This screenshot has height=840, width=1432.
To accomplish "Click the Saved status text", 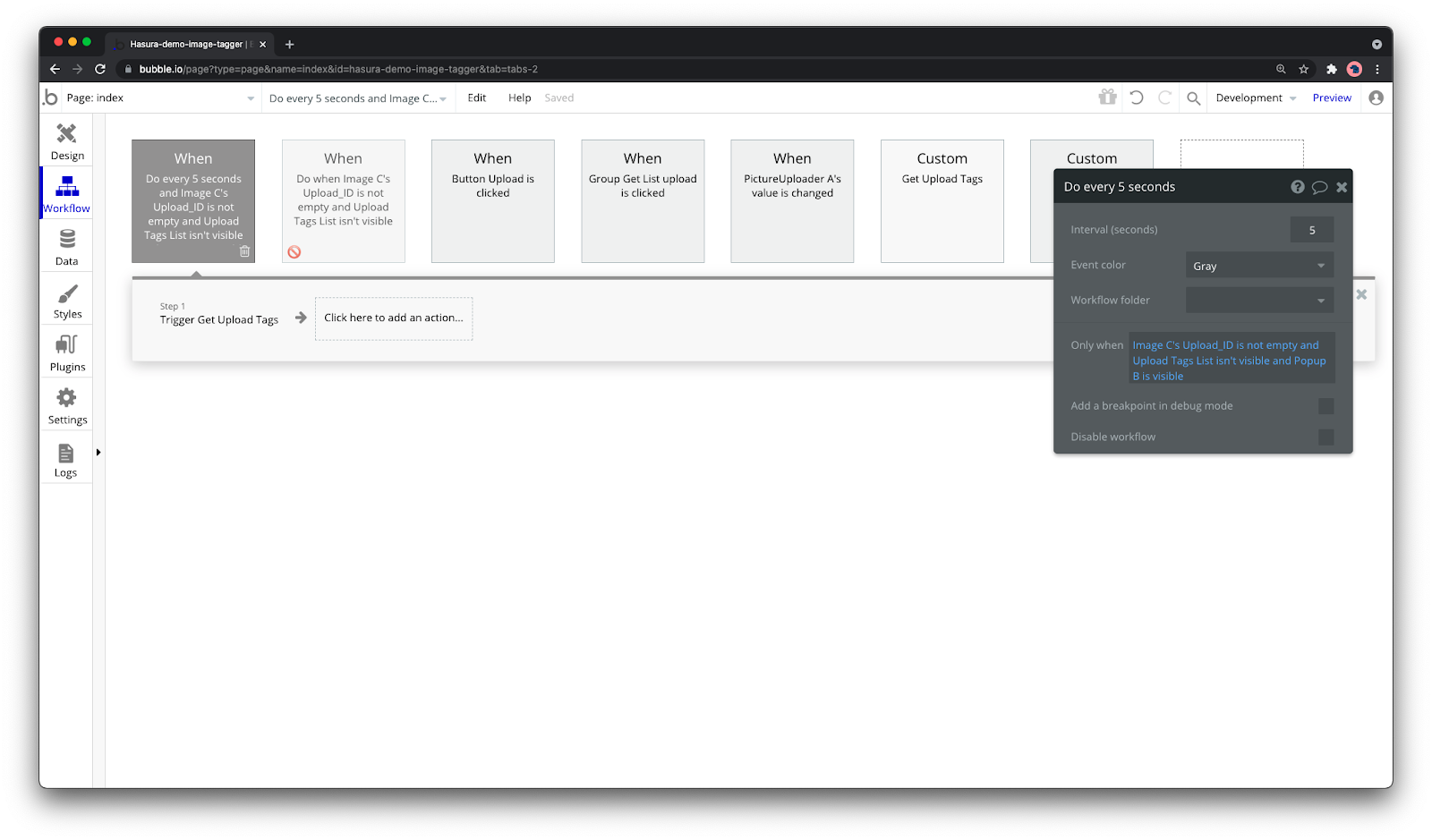I will [559, 98].
